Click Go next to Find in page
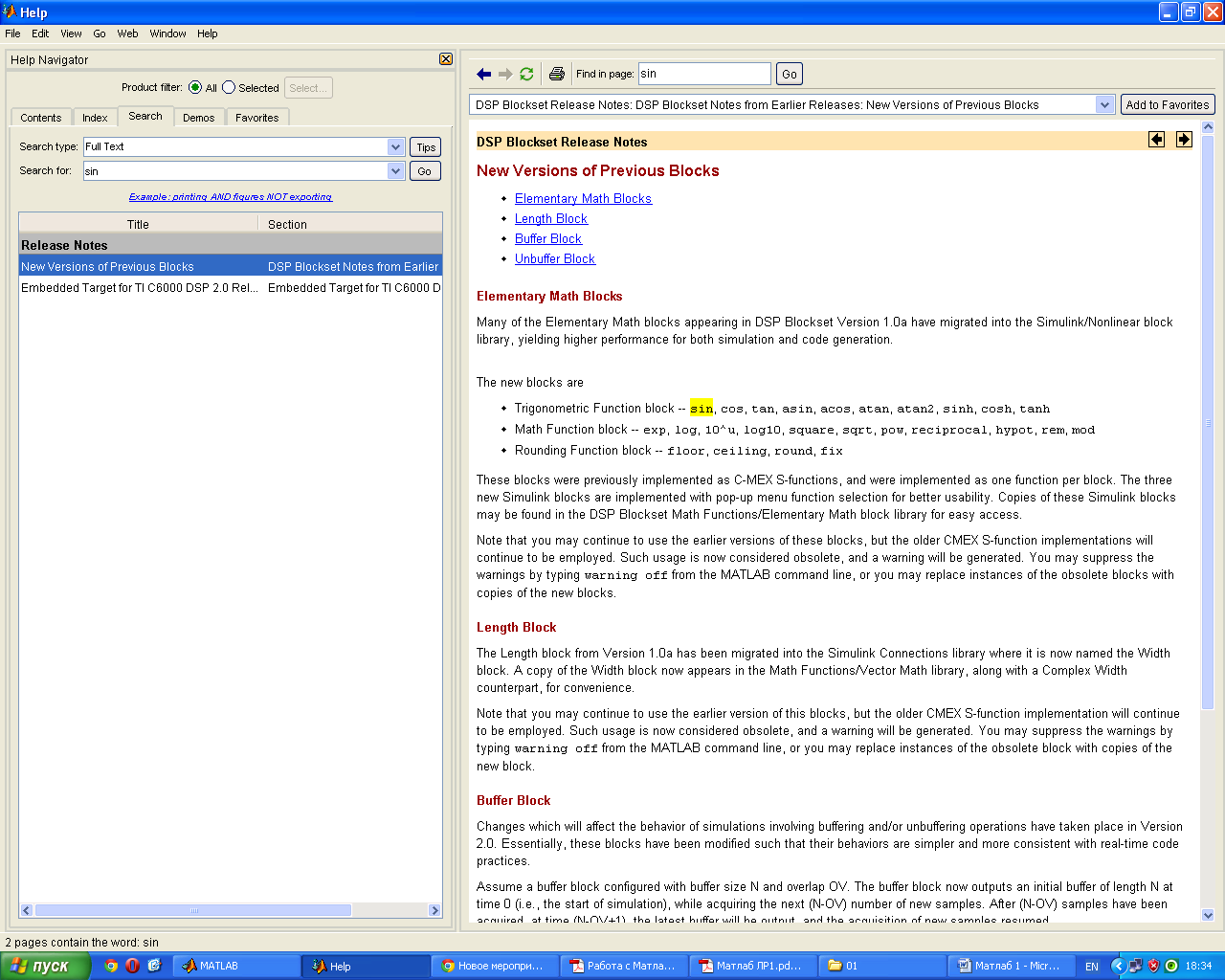This screenshot has width=1225, height=980. 790,74
